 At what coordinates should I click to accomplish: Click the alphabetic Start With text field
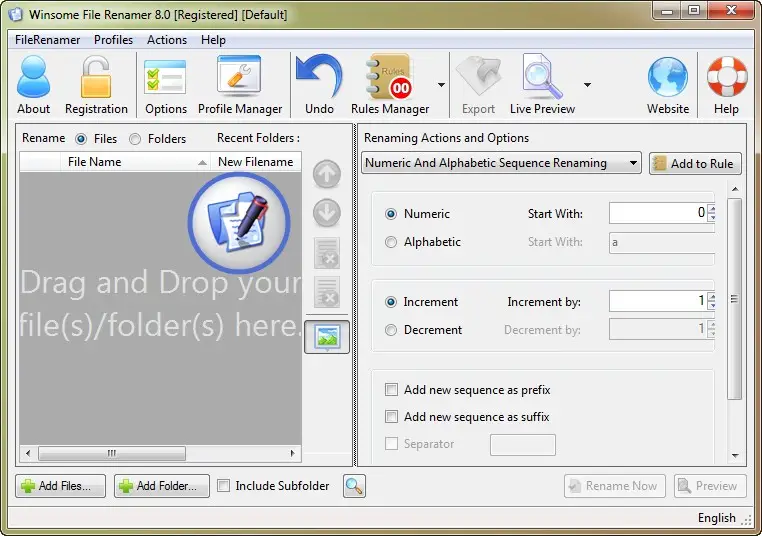661,242
